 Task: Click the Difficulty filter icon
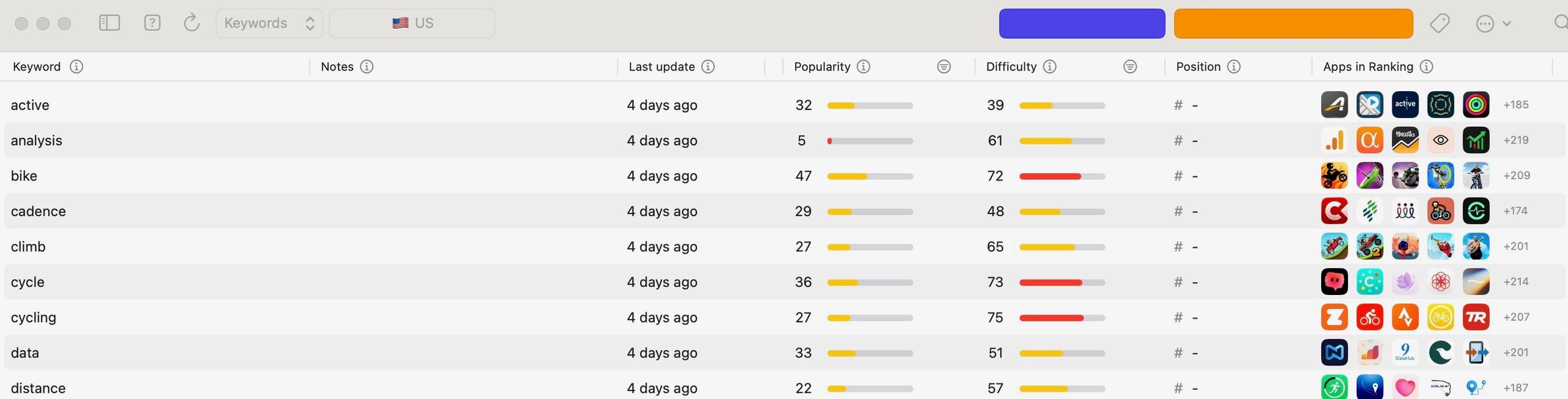pos(1130,67)
